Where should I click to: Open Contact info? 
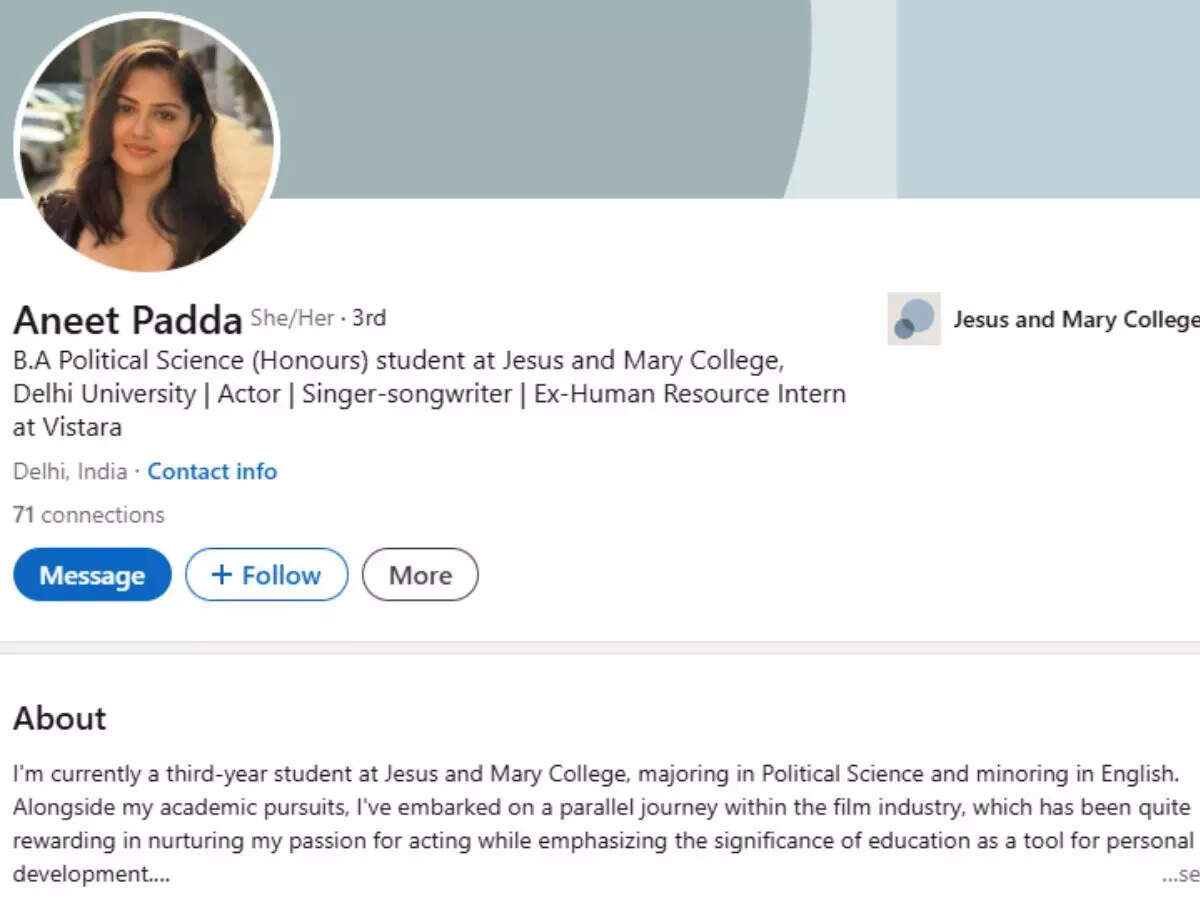[x=212, y=471]
